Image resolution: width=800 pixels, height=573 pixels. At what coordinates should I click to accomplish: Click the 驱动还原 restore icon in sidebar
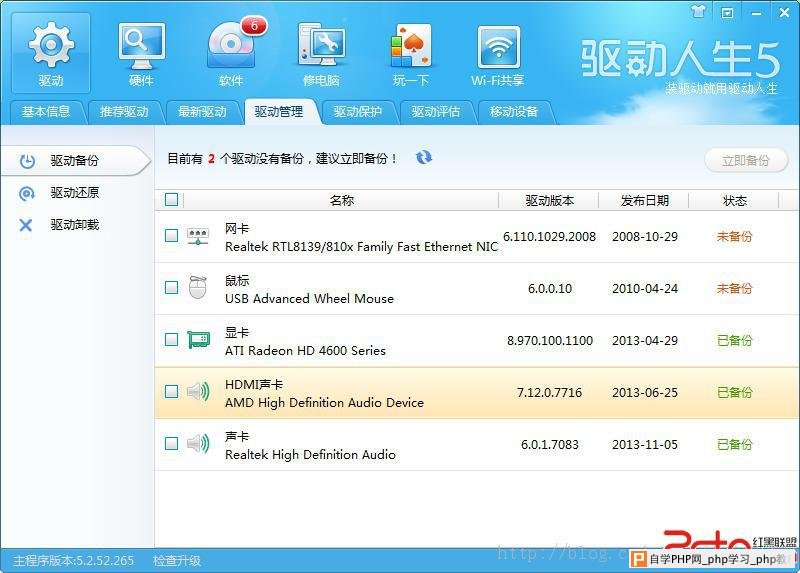(x=27, y=193)
